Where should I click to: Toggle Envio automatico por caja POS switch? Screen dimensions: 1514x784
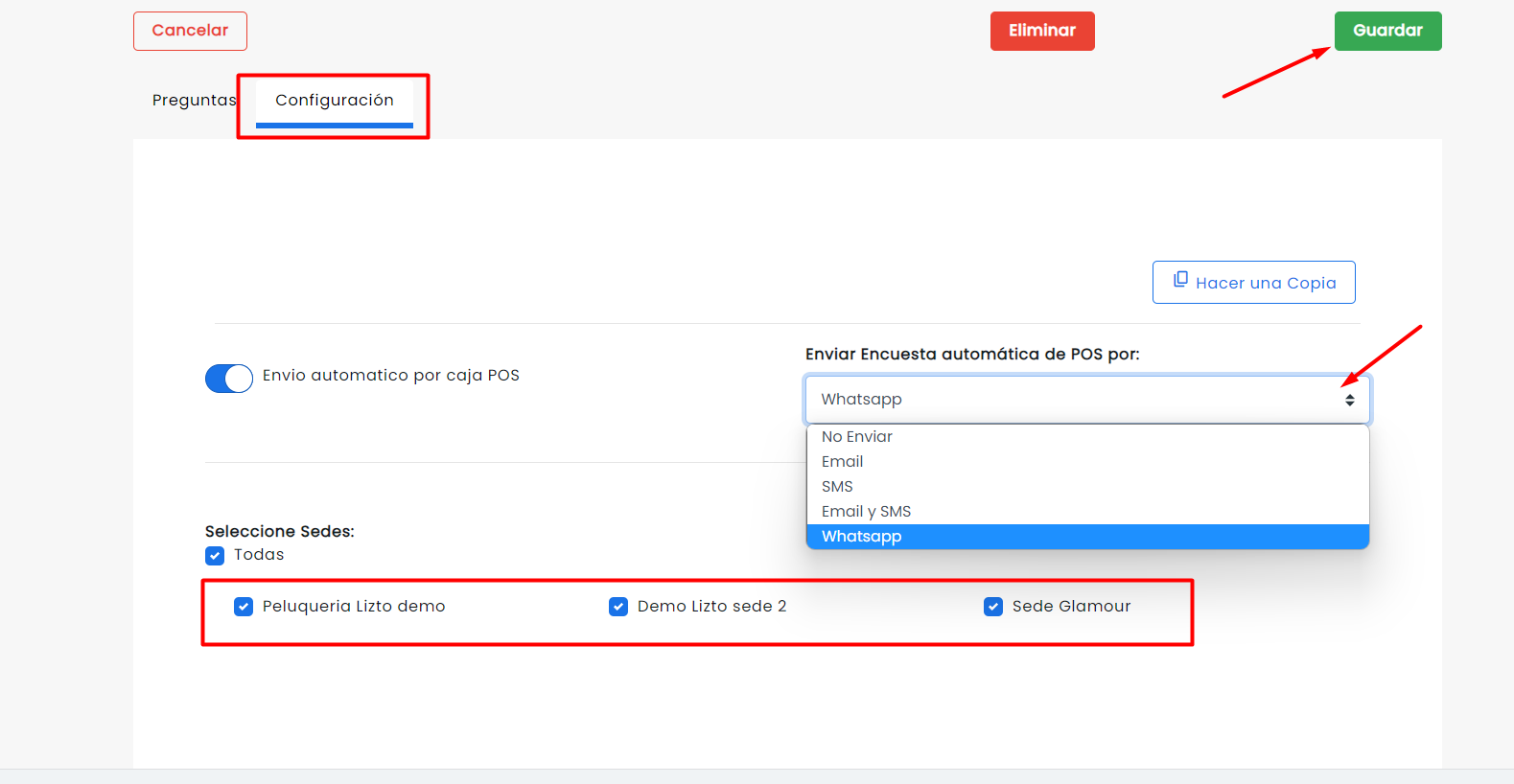(x=229, y=379)
